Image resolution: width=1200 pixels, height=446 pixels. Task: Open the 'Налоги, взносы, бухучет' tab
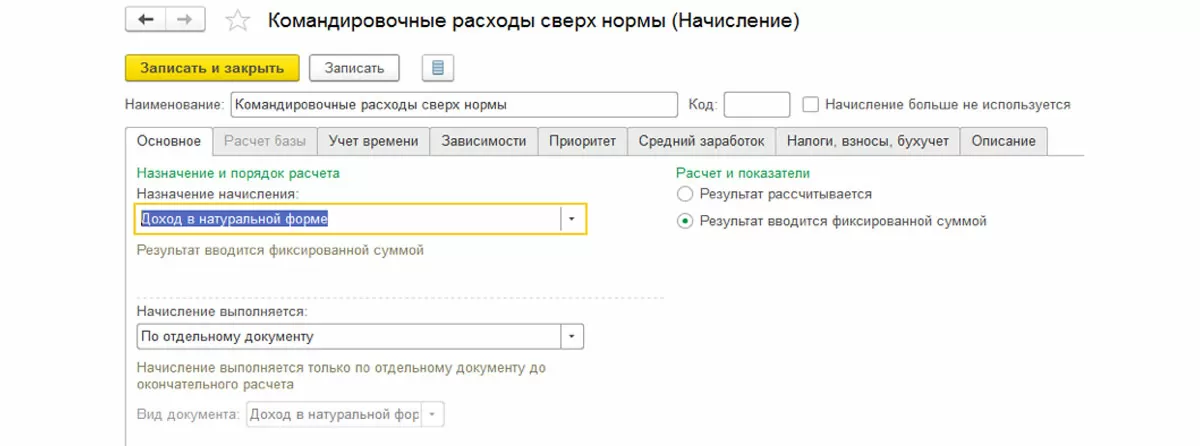(x=867, y=141)
